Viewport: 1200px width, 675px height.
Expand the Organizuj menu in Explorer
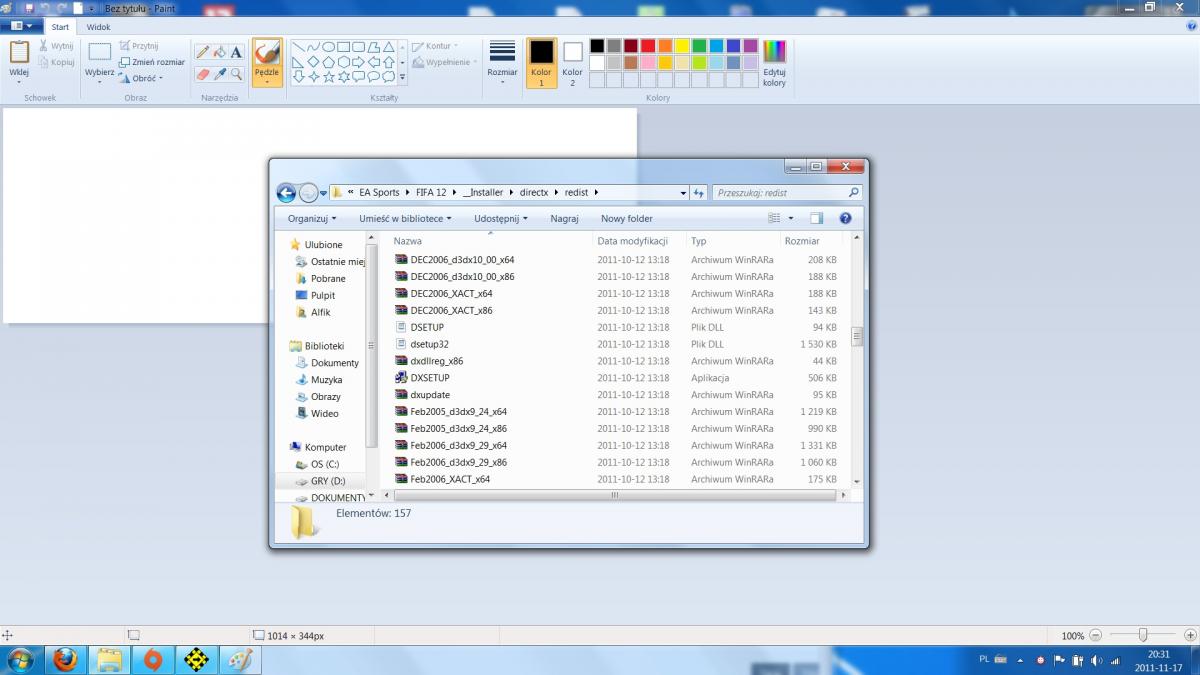[312, 218]
